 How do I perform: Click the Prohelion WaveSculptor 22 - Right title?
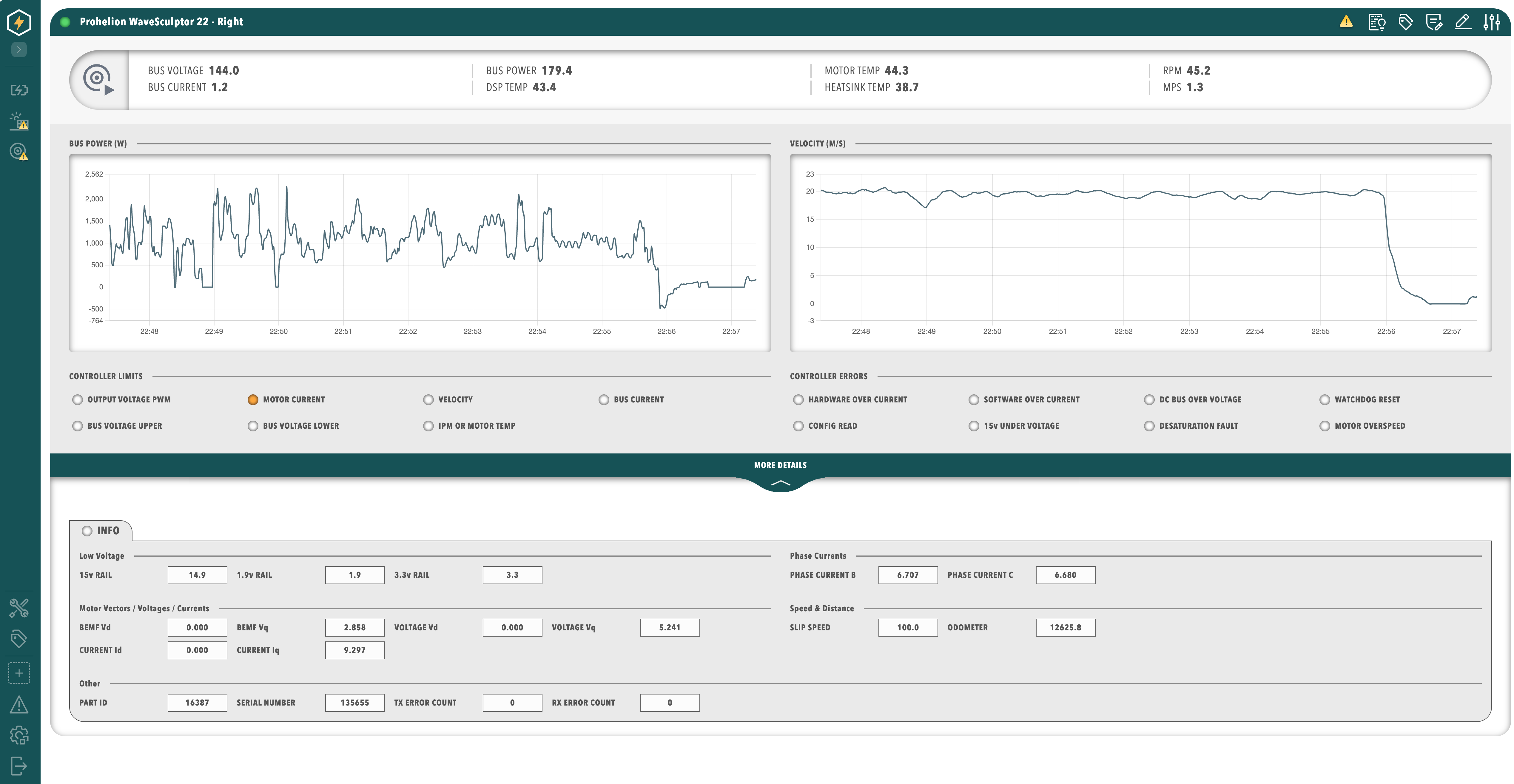click(x=161, y=22)
